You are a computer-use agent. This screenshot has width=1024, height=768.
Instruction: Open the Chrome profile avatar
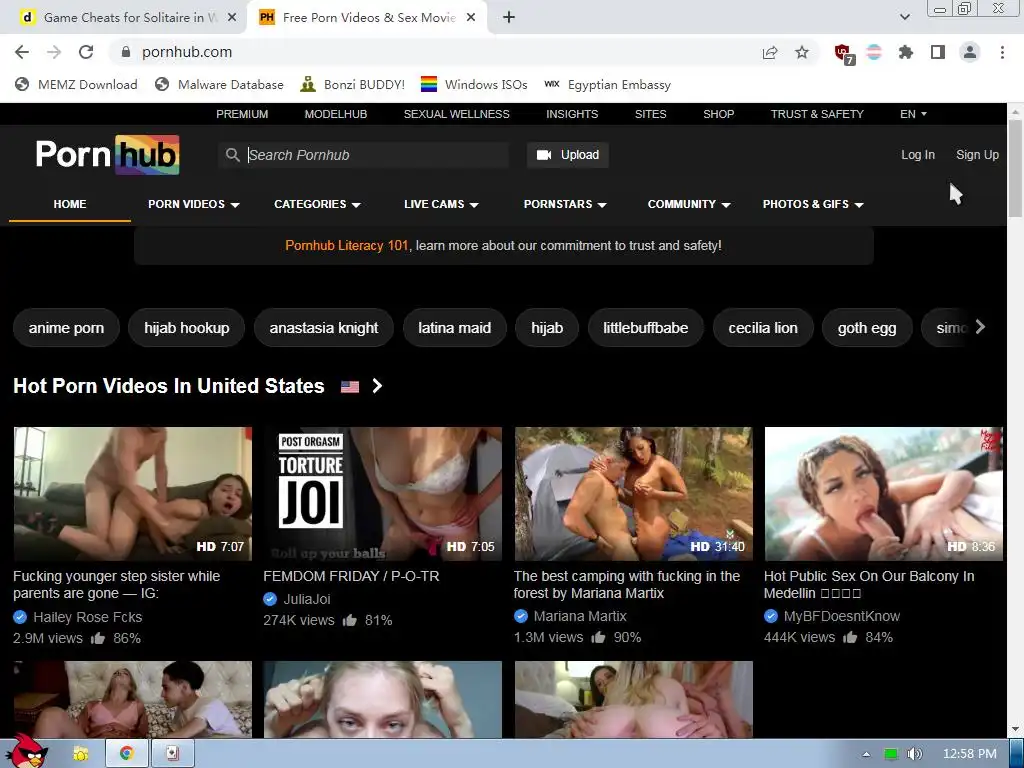pyautogui.click(x=970, y=52)
